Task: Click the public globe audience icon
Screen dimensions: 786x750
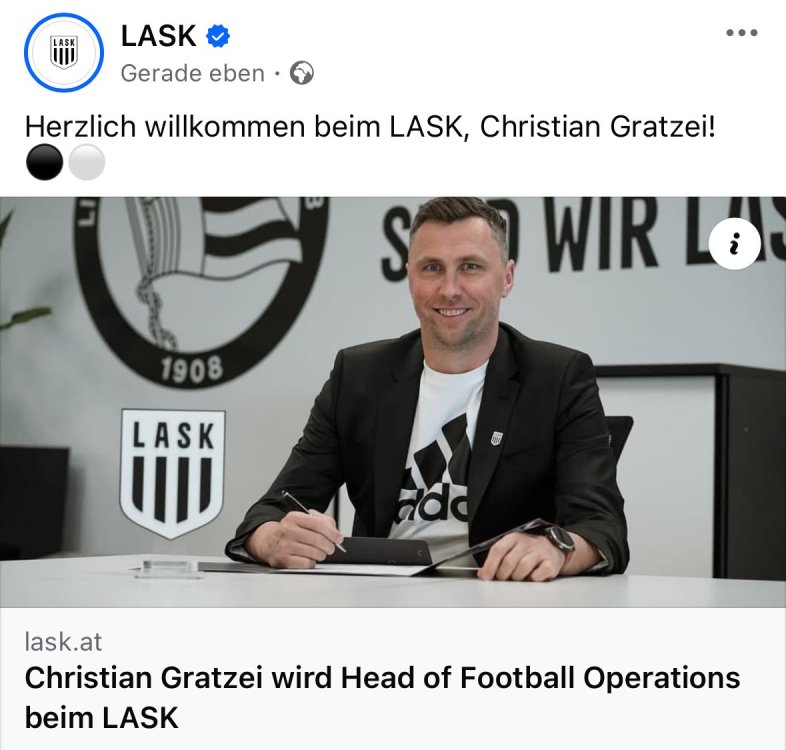Action: (x=302, y=73)
